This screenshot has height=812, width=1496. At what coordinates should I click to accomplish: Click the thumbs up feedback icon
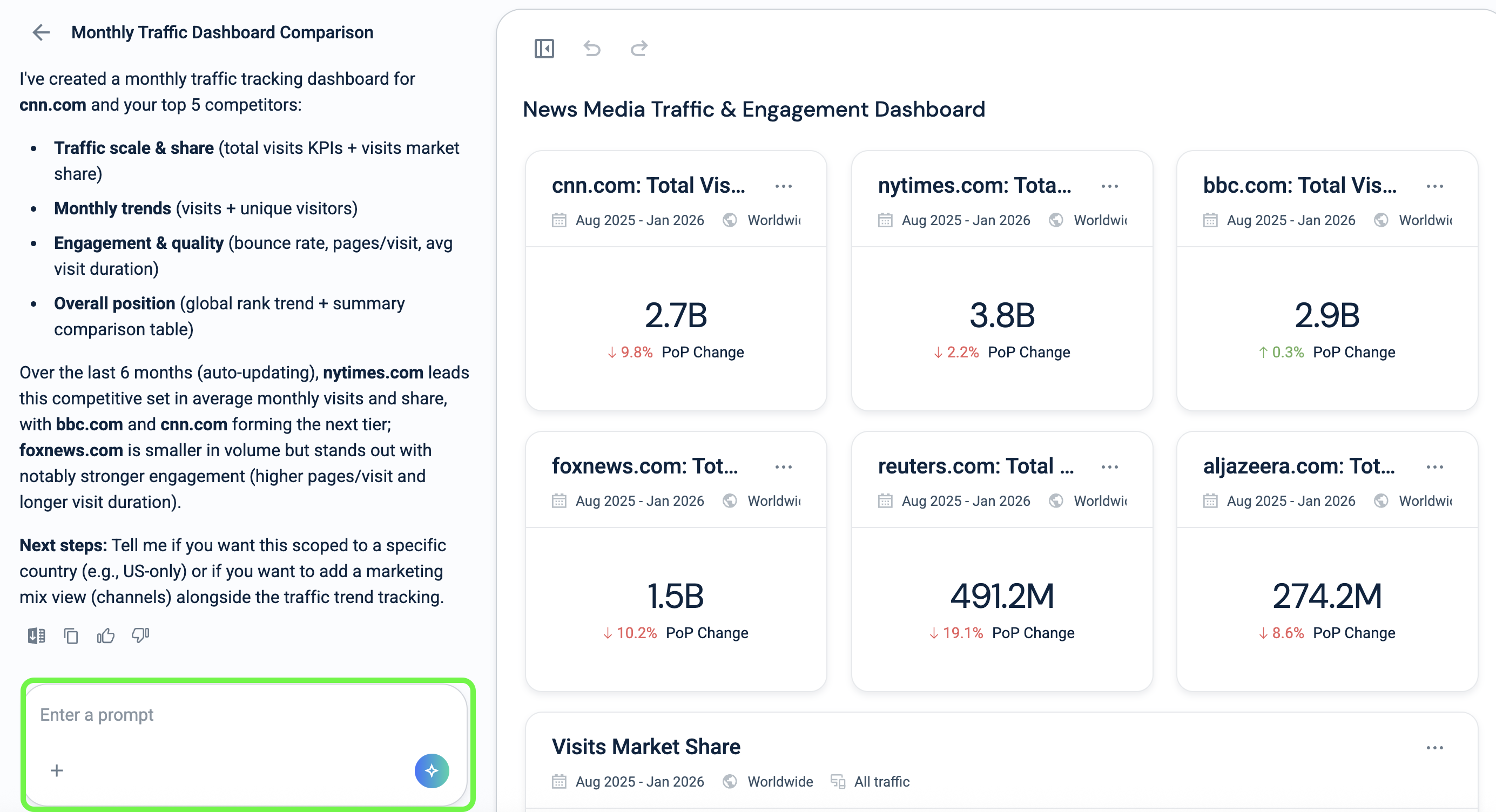coord(106,636)
